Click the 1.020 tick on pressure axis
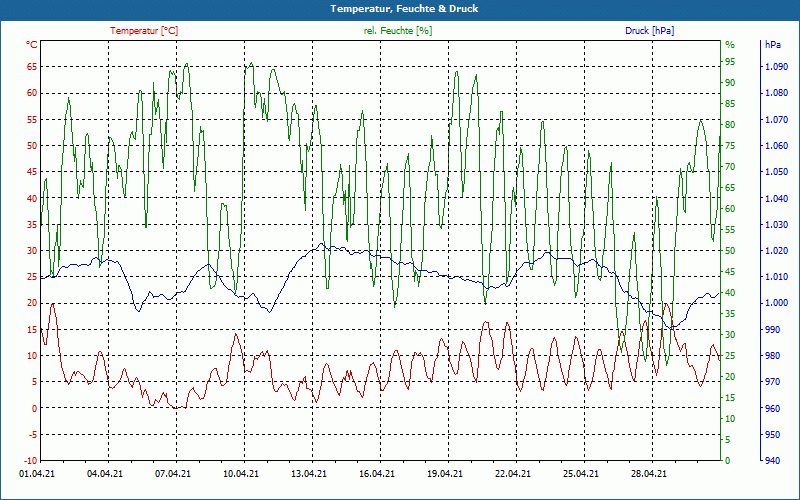Viewport: 800px width, 500px height. click(x=777, y=251)
